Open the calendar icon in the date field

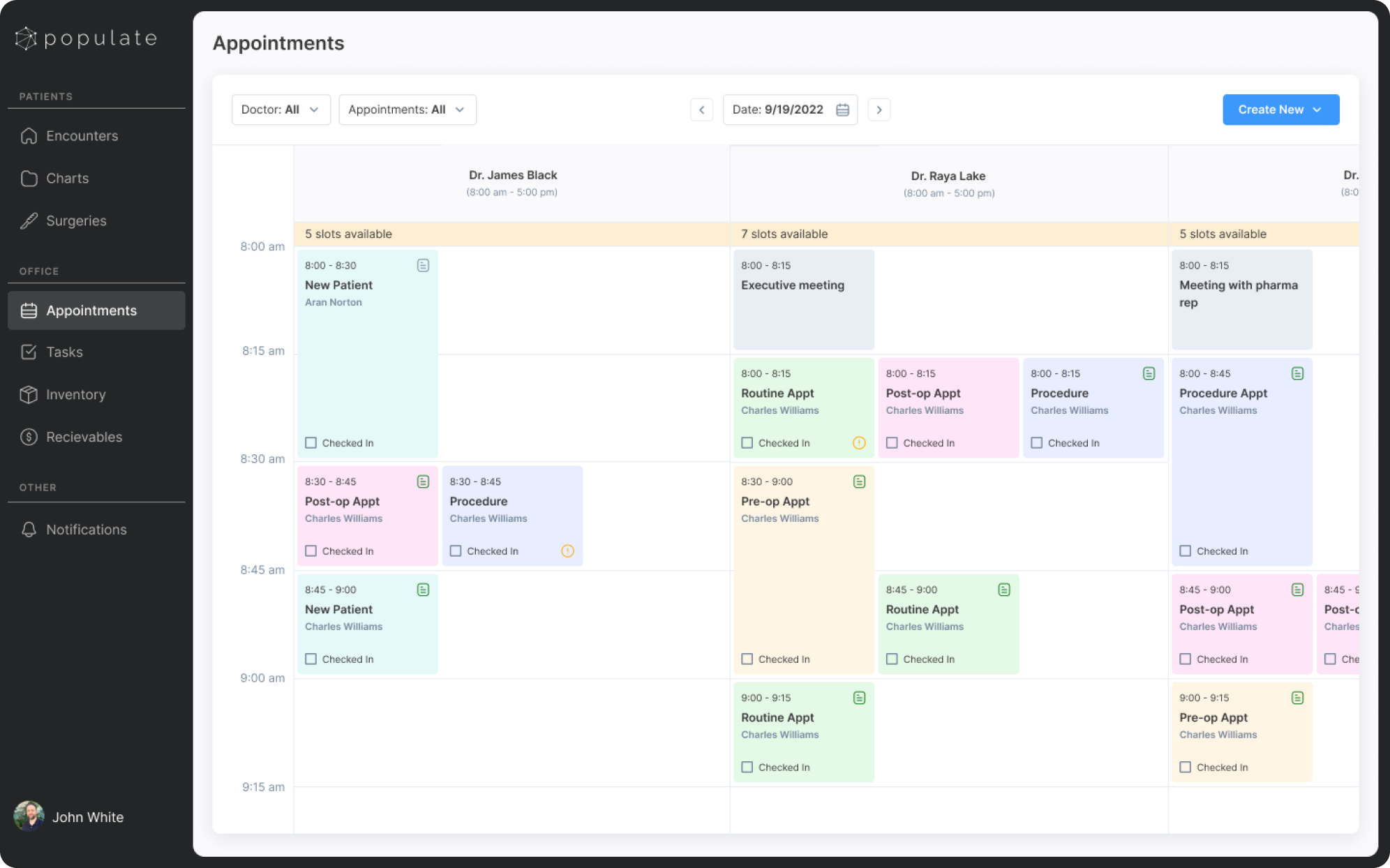[842, 110]
